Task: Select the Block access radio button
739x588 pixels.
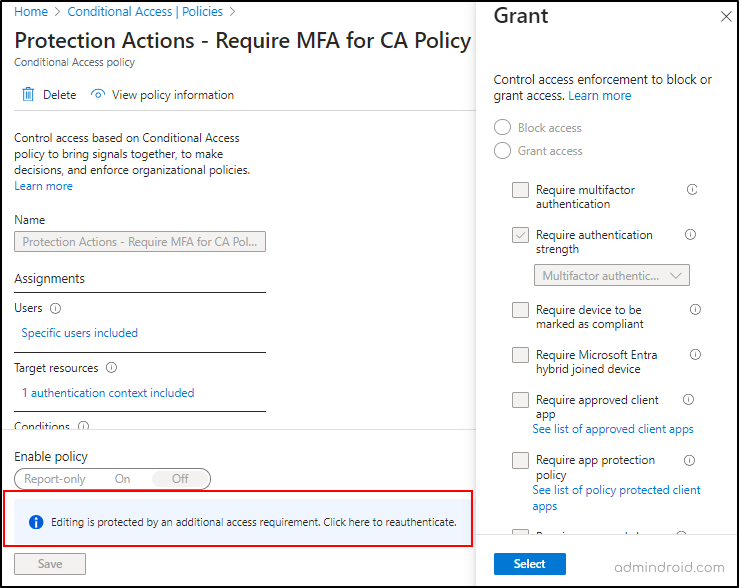Action: tap(502, 128)
